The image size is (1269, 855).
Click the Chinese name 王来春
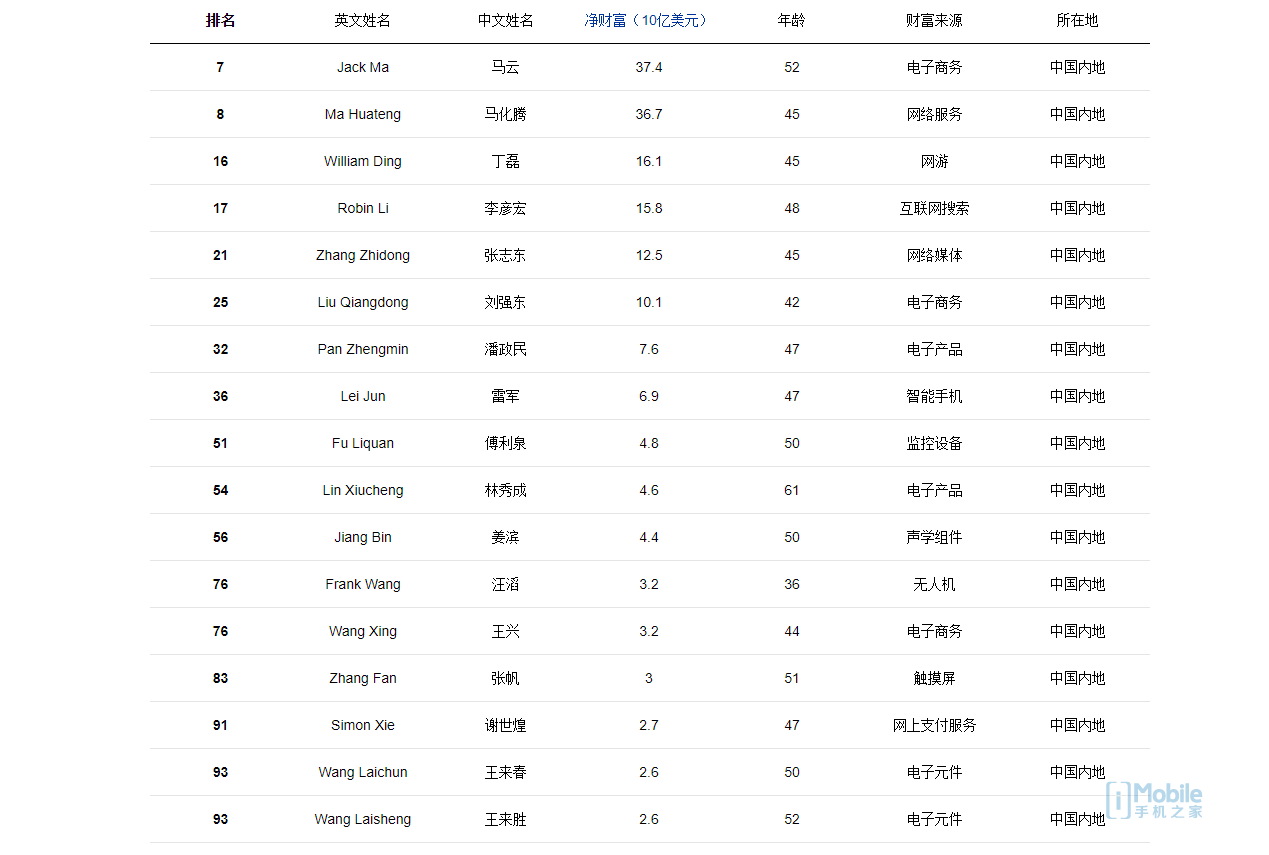506,772
